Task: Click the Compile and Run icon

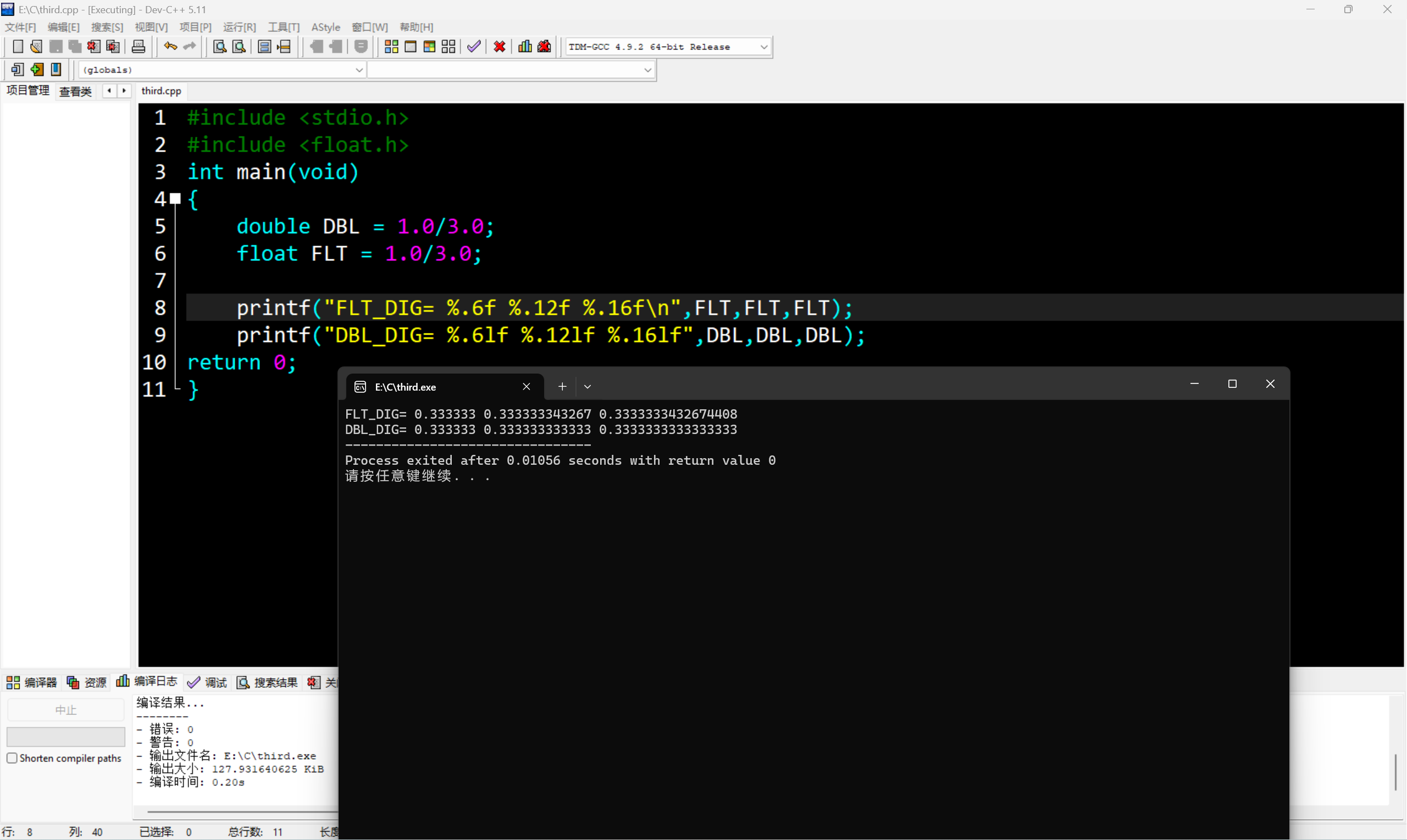Action: (429, 47)
